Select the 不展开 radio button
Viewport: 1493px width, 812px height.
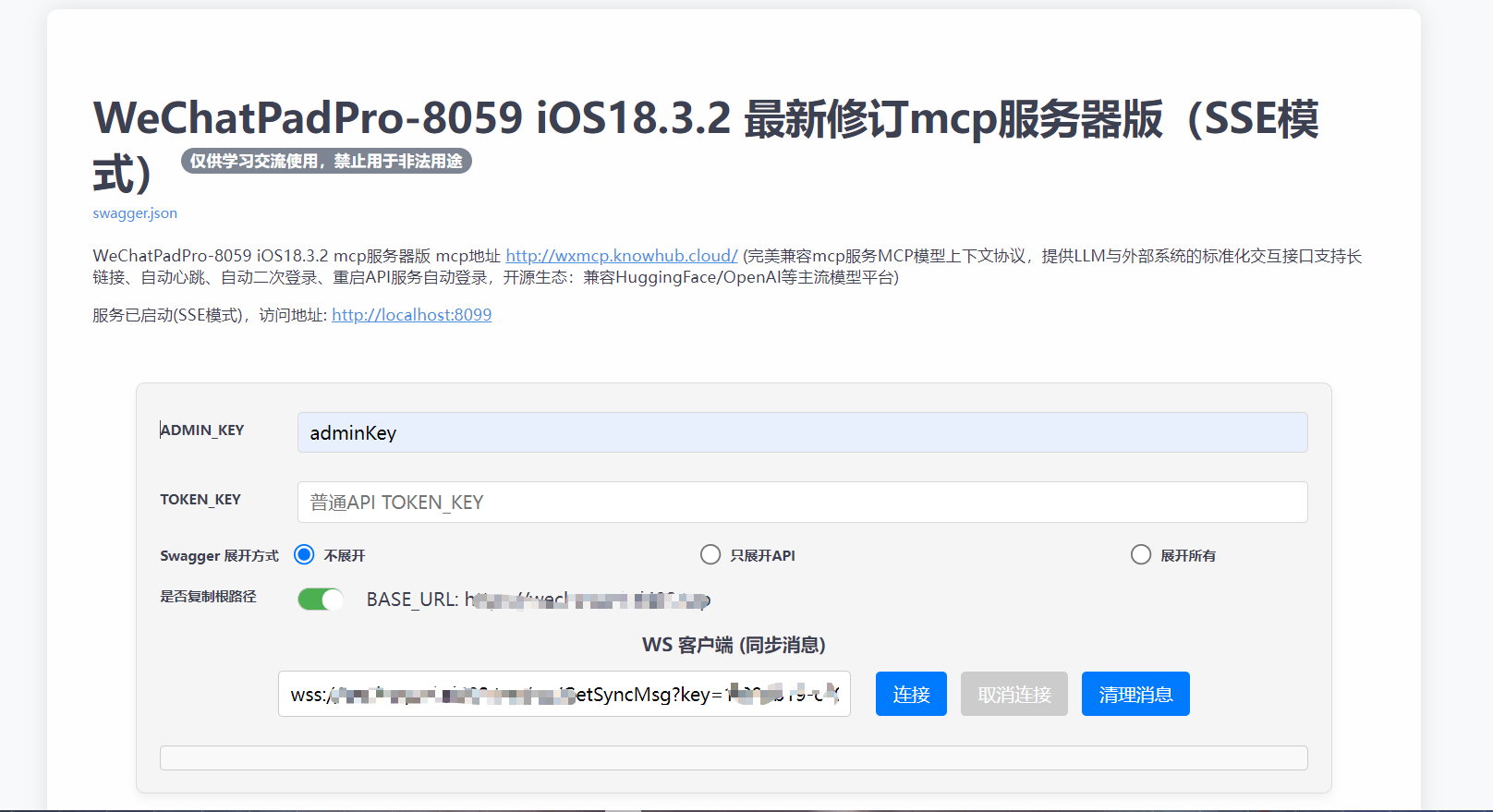coord(304,554)
